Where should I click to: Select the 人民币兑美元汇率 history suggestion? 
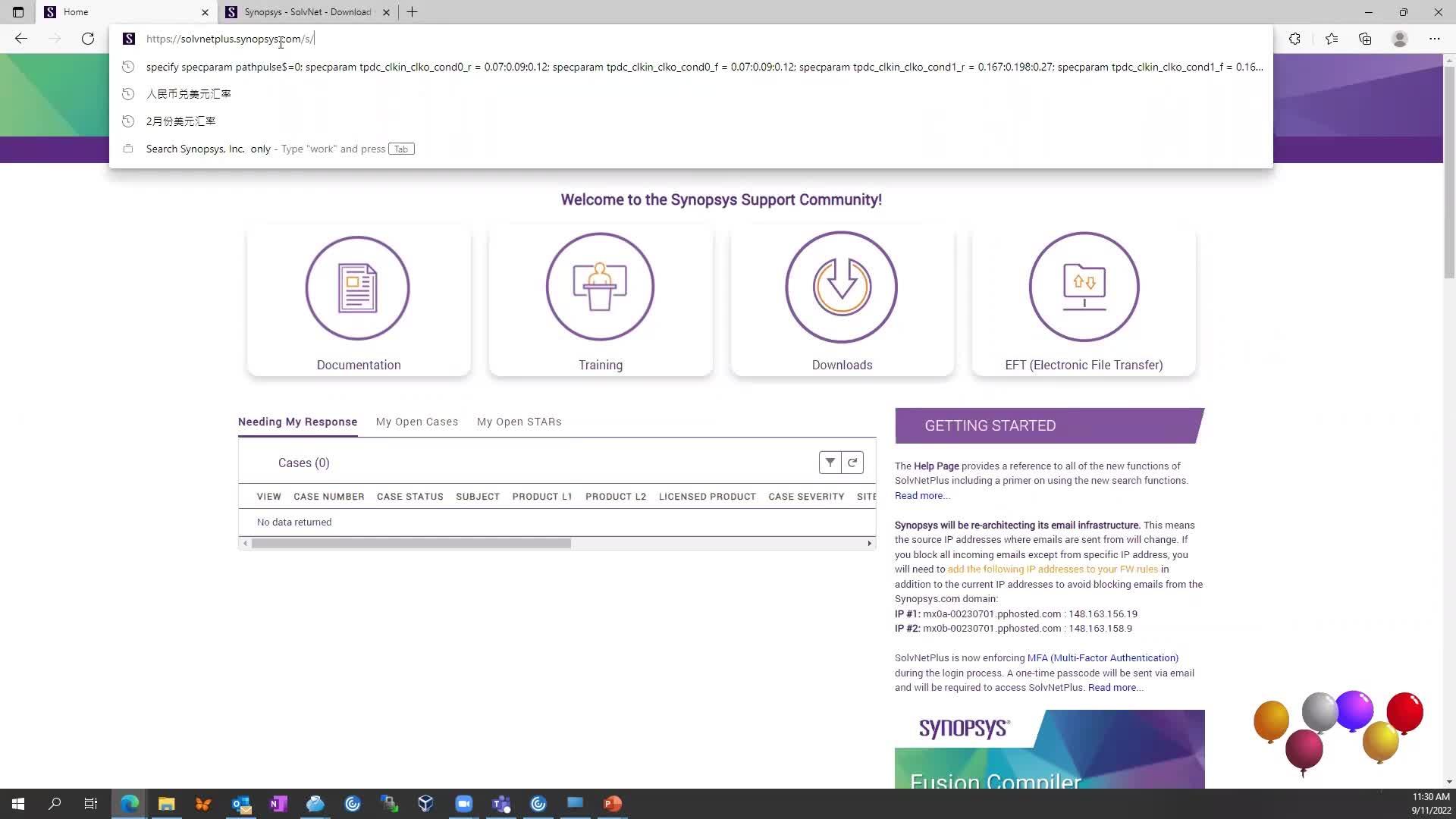coord(189,93)
